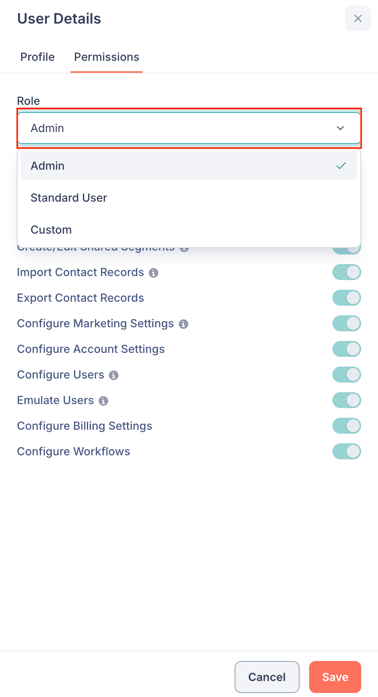Click info icon next to Configure Users
Screen dimensions: 378x697
(114, 375)
